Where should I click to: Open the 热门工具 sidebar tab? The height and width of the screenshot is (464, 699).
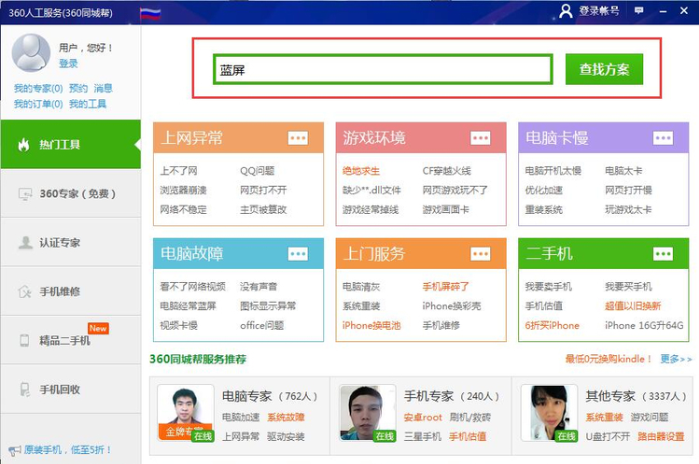(x=60, y=144)
